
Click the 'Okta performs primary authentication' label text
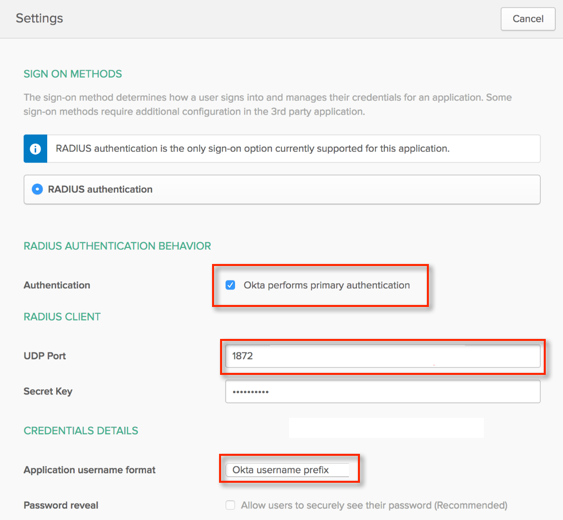click(x=327, y=285)
